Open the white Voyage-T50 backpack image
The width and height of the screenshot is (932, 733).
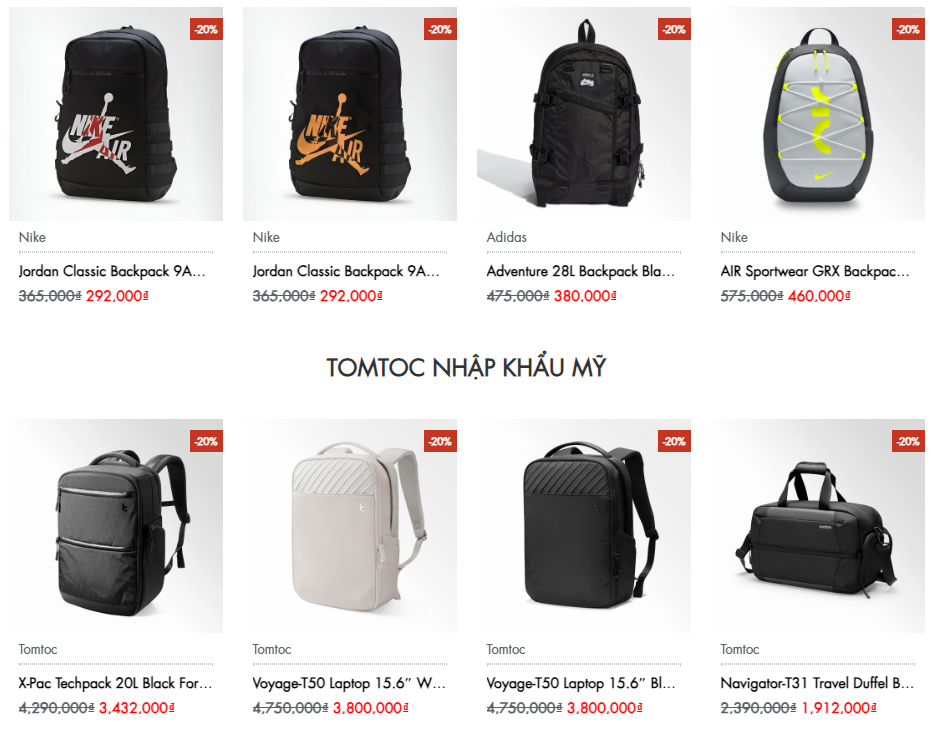(350, 526)
